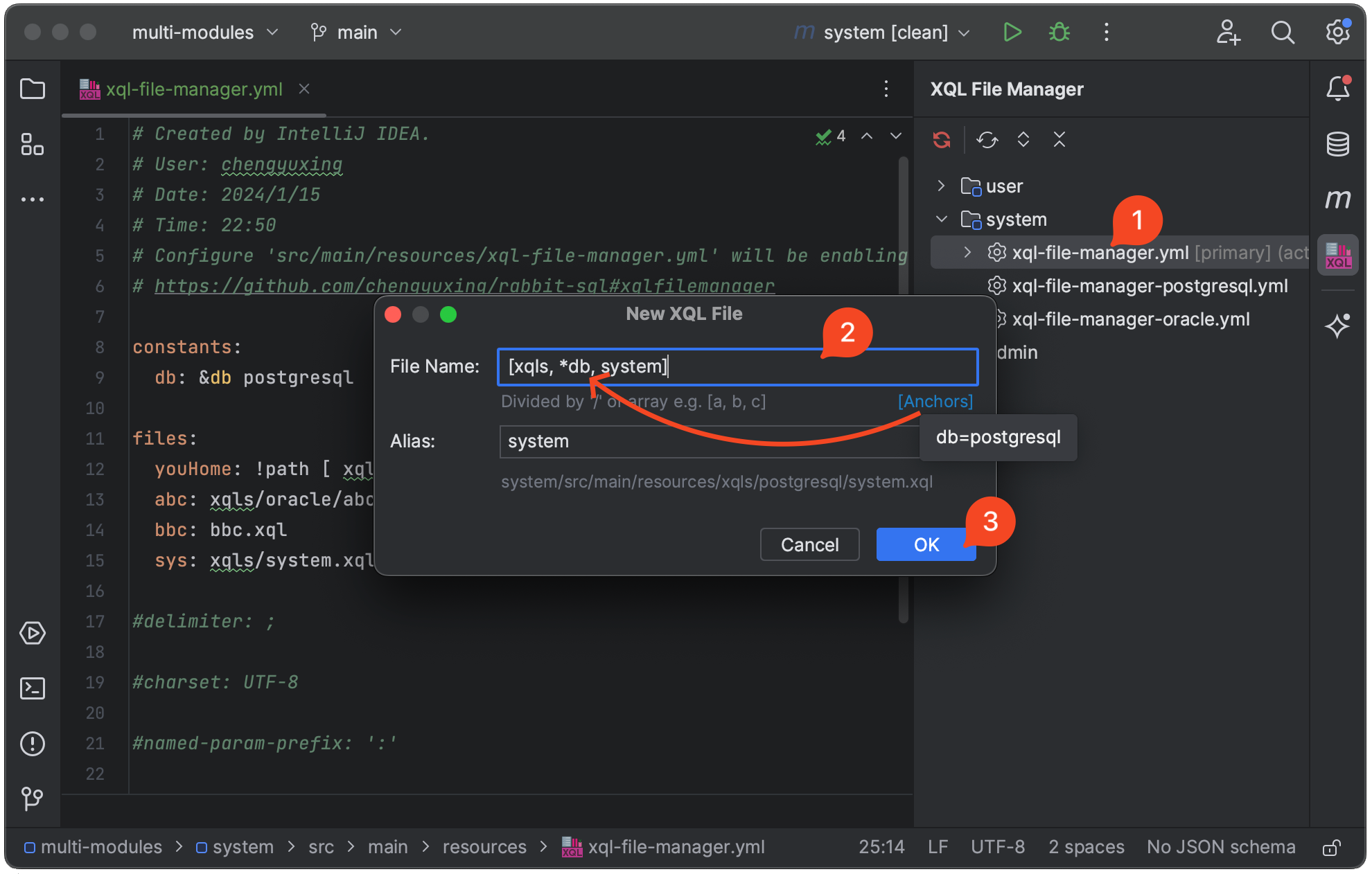This screenshot has height=874, width=1372.
Task: Change file encoding UTF-8
Action: [998, 847]
